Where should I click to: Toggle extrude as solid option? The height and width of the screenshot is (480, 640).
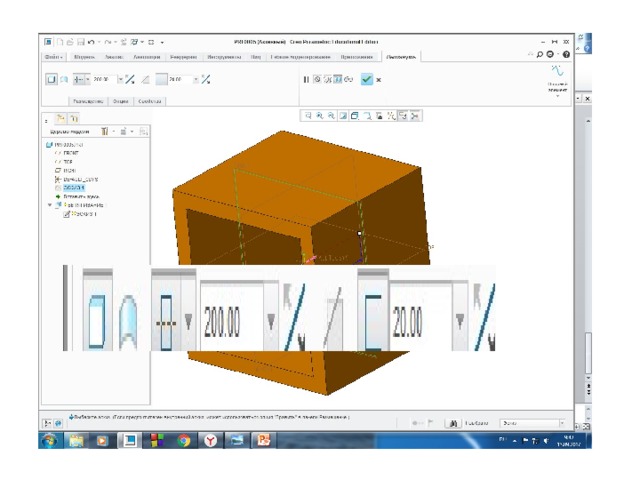click(x=51, y=79)
